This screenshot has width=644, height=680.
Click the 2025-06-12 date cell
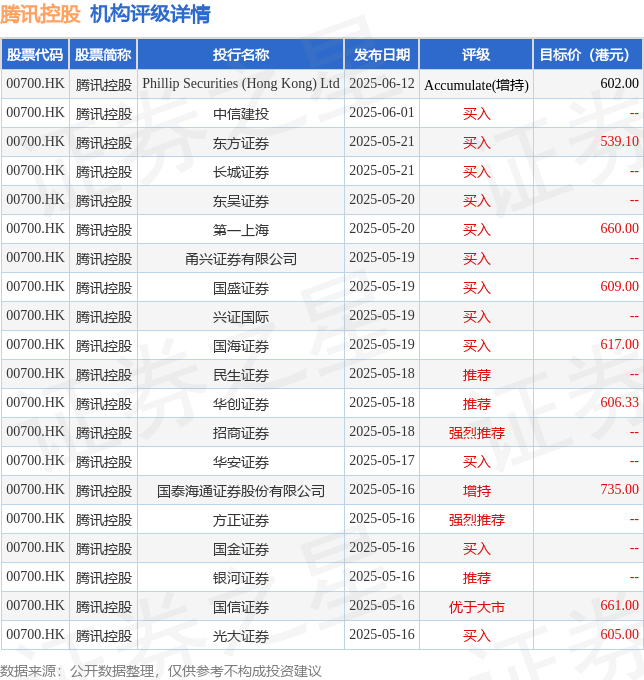coord(382,84)
